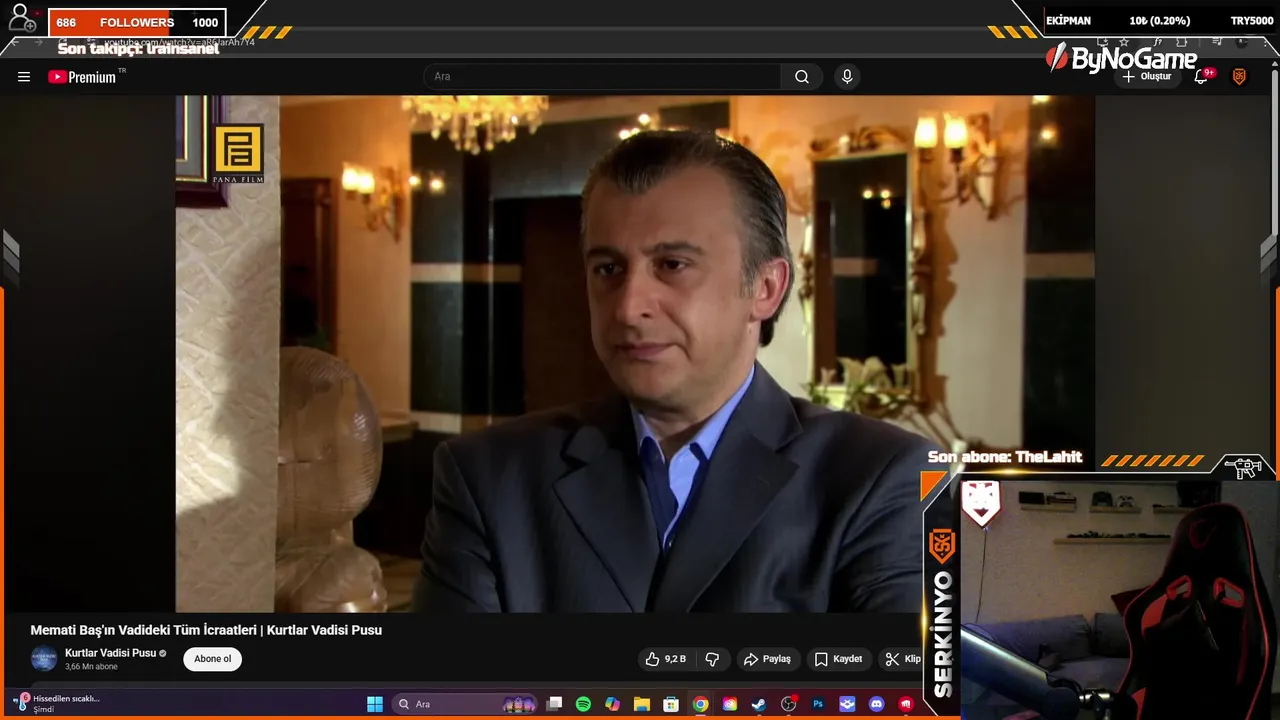This screenshot has height=720, width=1280.
Task: Click the '3,66 Mn abone' subscriber count
Action: pyautogui.click(x=91, y=667)
